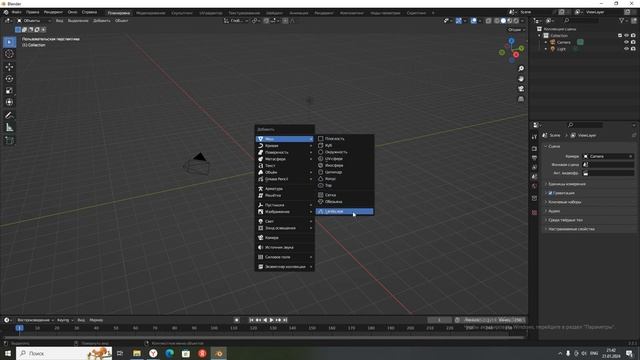
Task: Open Microsoft Edge from taskbar
Action: [169, 353]
